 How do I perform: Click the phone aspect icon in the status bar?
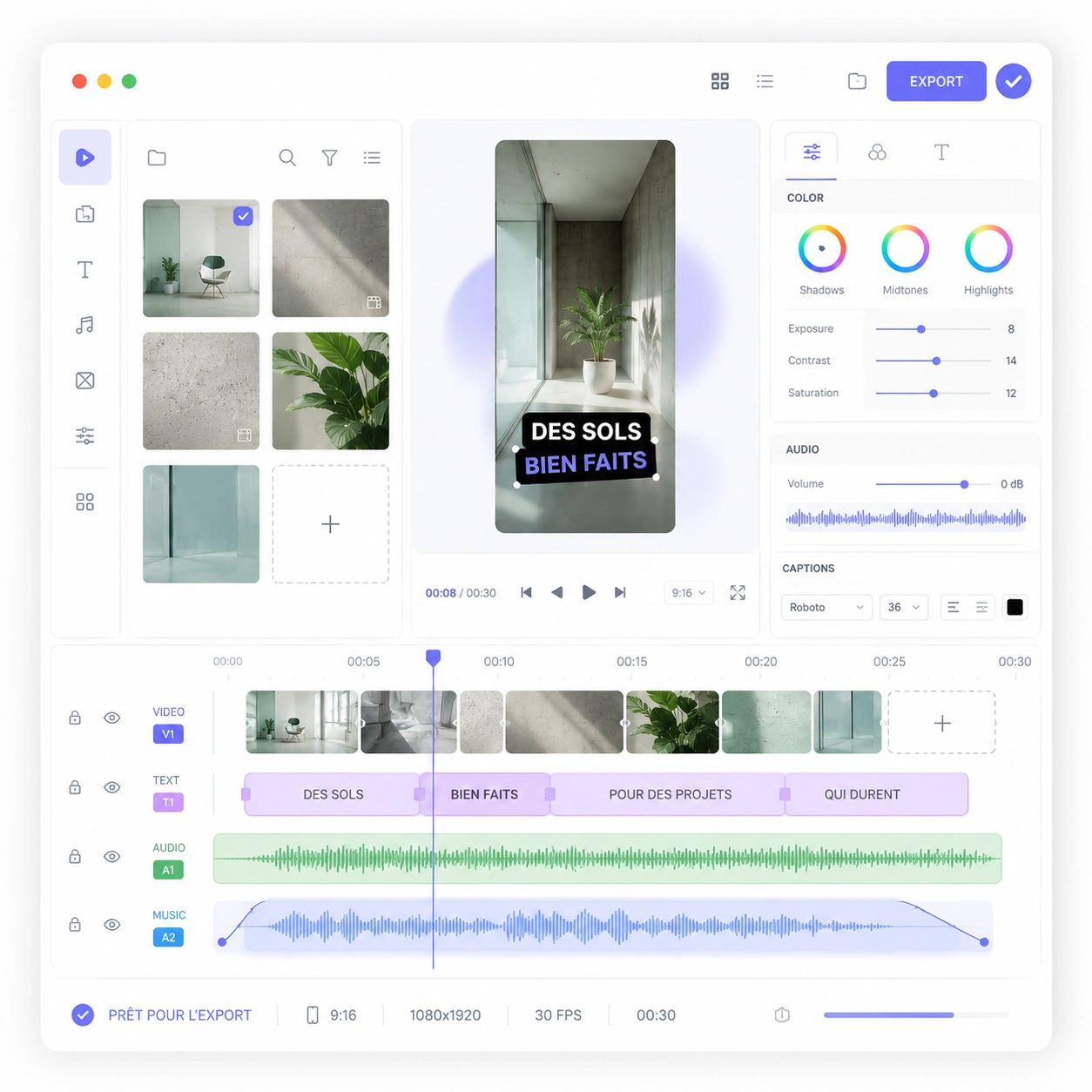[313, 1014]
